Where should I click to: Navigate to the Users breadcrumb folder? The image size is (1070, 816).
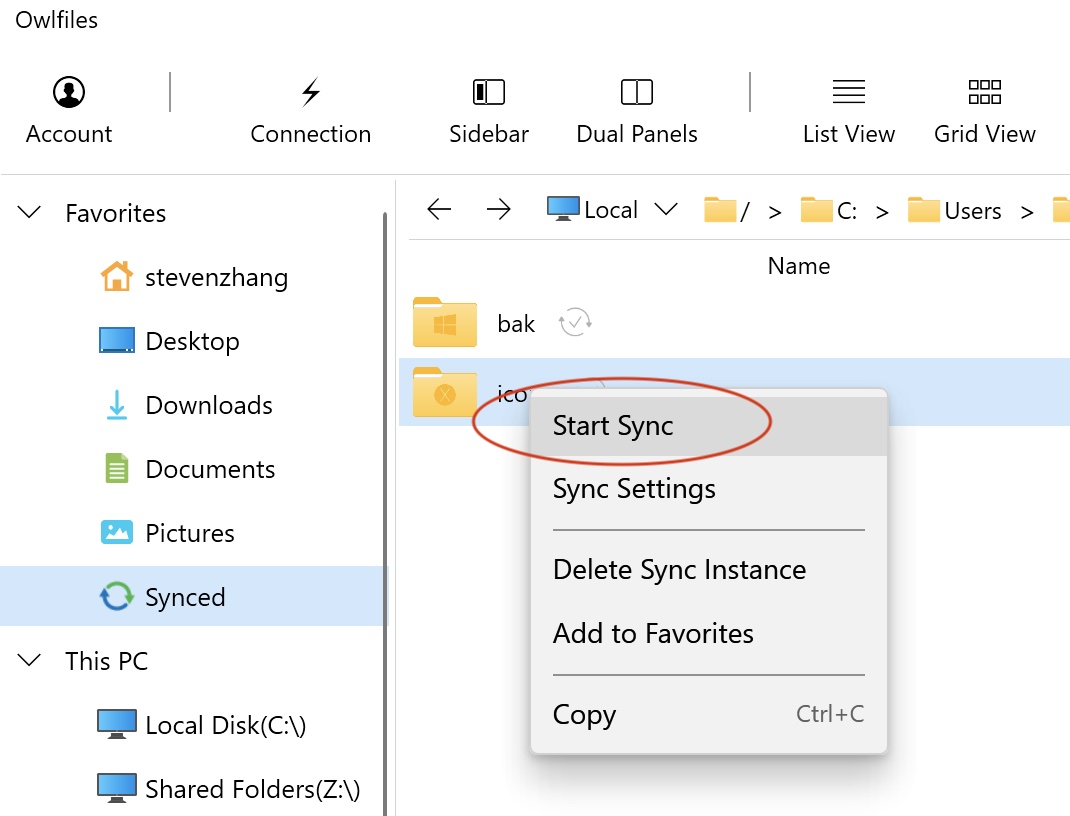coord(955,210)
